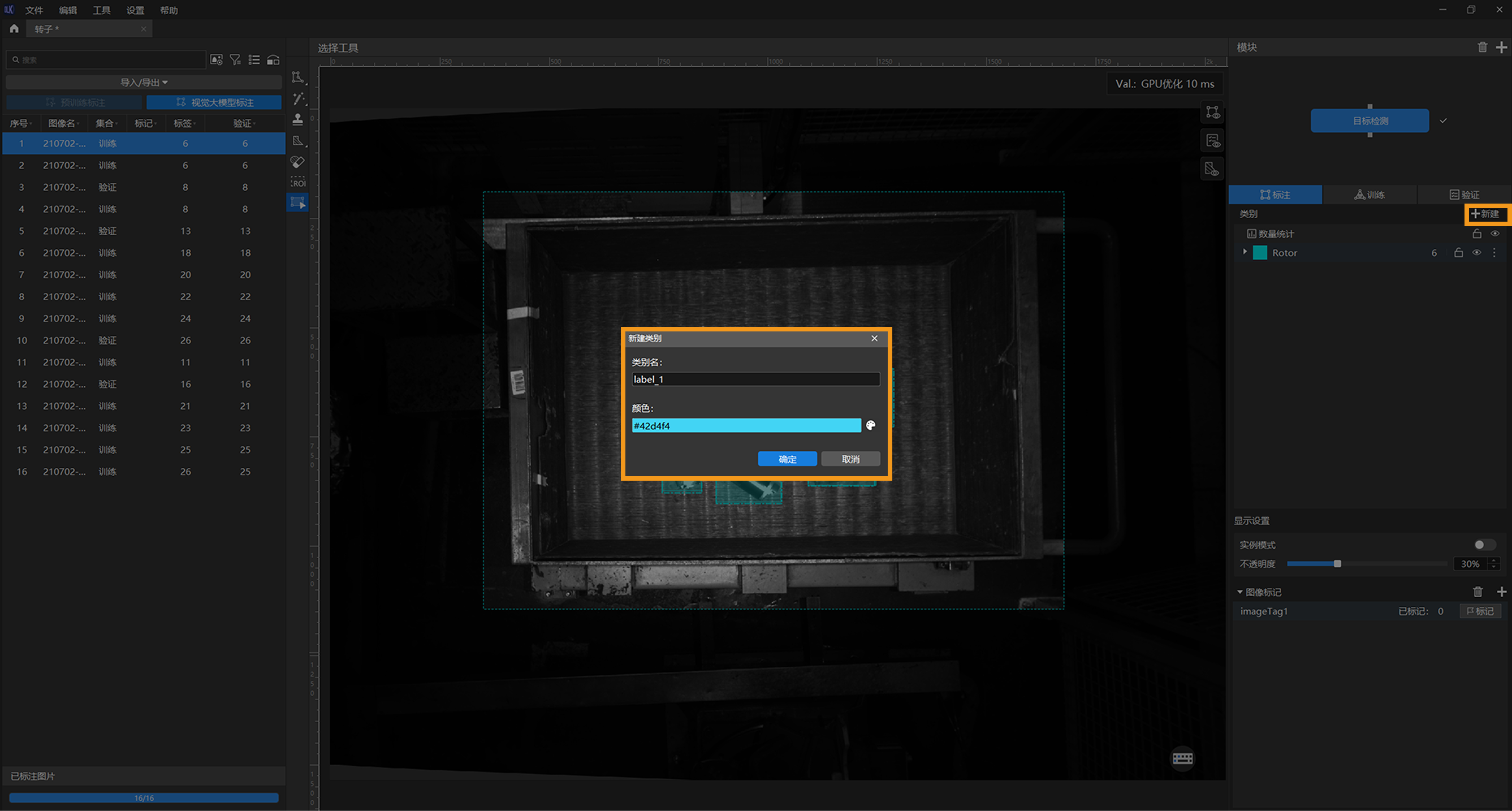Click the 确定 button in dialog
Screen dimensions: 1512x811
point(787,459)
